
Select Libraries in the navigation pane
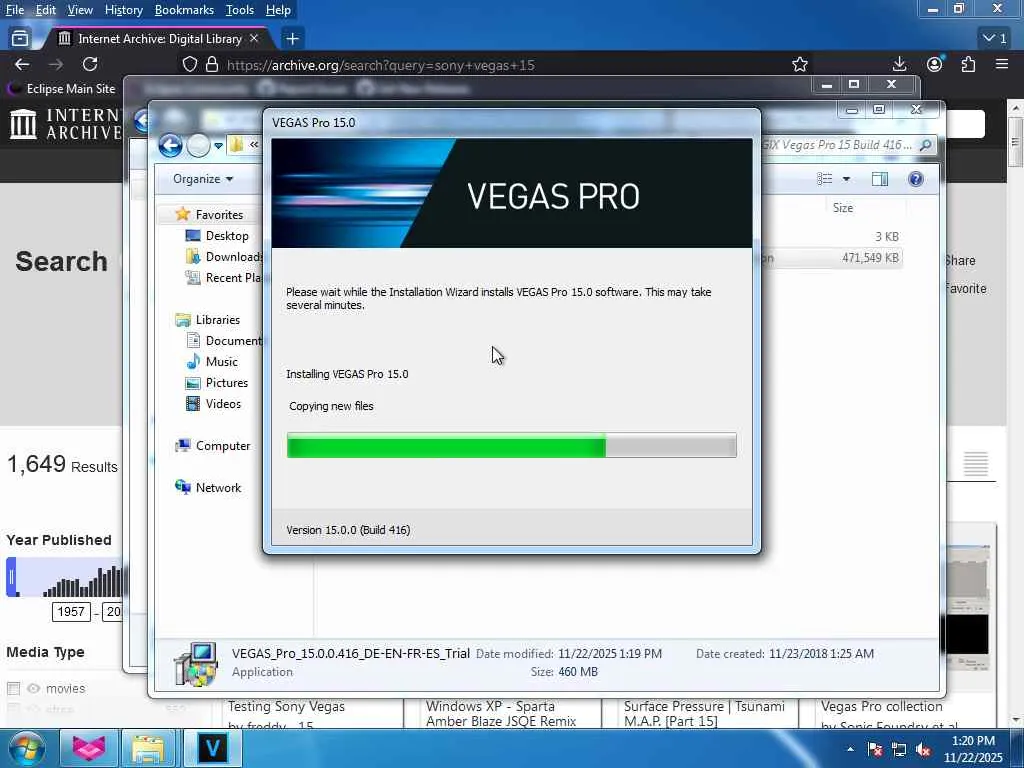click(x=208, y=319)
